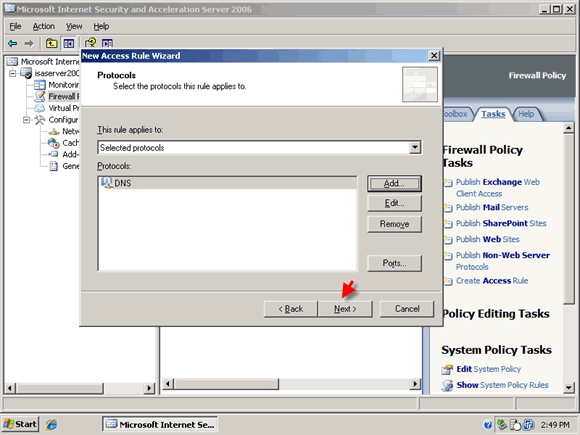Click the Edit System Policy icon
Image resolution: width=580 pixels, height=435 pixels.
(x=447, y=369)
